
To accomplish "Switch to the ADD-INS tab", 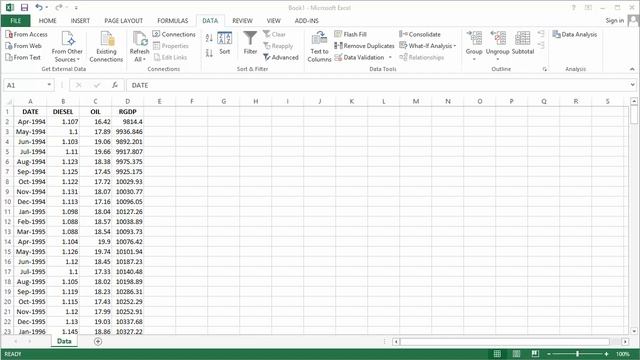I will click(307, 20).
